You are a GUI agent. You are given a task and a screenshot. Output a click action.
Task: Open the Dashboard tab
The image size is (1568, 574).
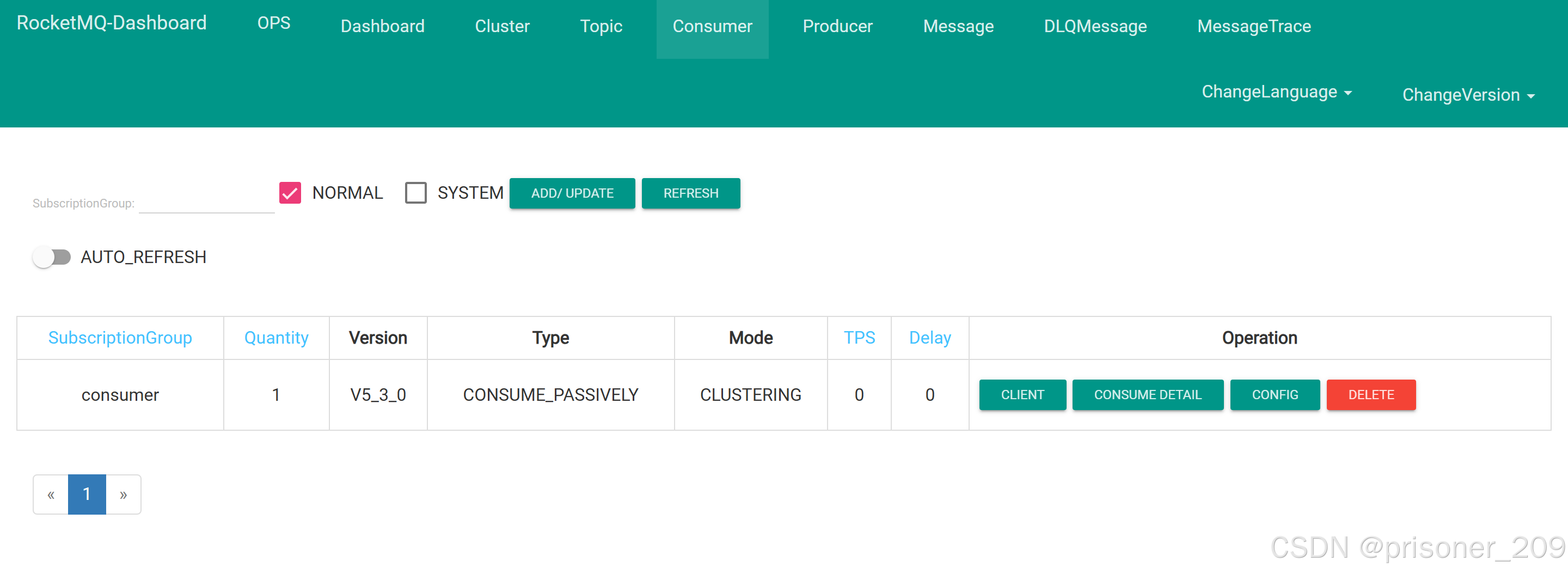tap(382, 26)
